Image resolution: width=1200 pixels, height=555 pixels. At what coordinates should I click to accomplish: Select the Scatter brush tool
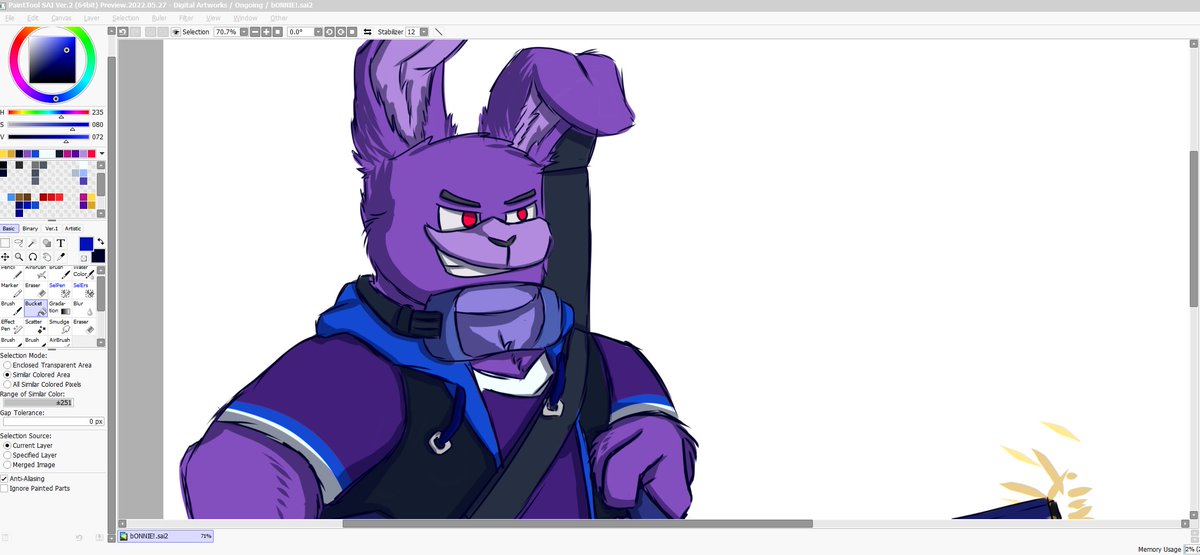pos(36,326)
